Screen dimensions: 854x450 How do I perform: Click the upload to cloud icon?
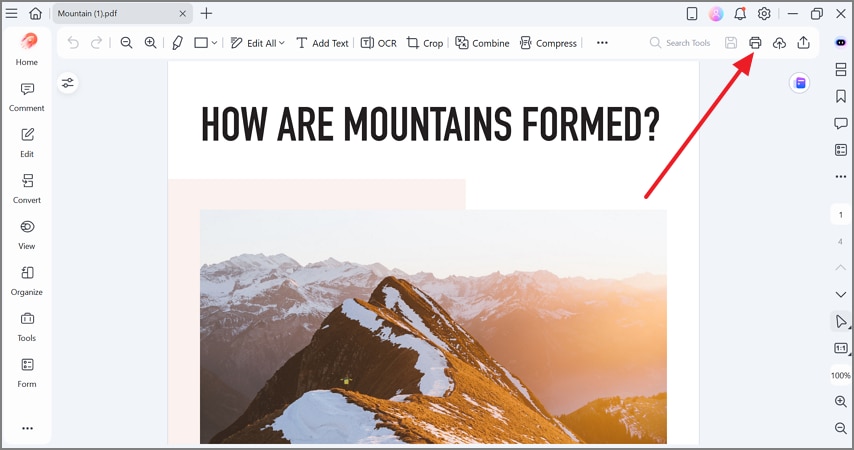779,42
